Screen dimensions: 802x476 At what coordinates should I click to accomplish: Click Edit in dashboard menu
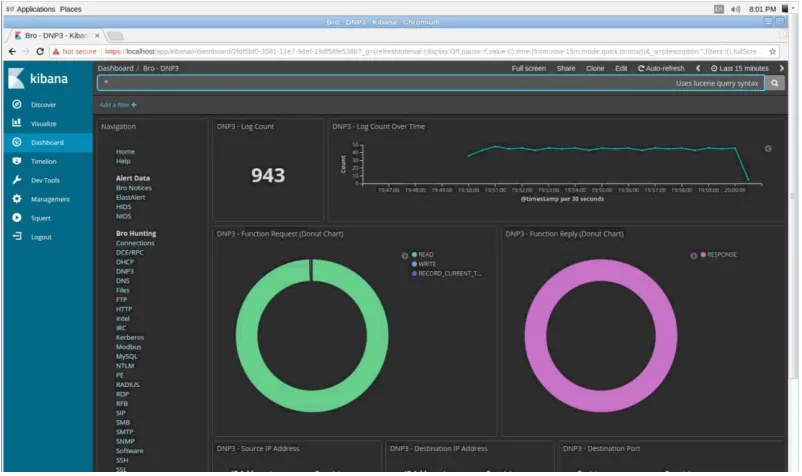coord(621,69)
